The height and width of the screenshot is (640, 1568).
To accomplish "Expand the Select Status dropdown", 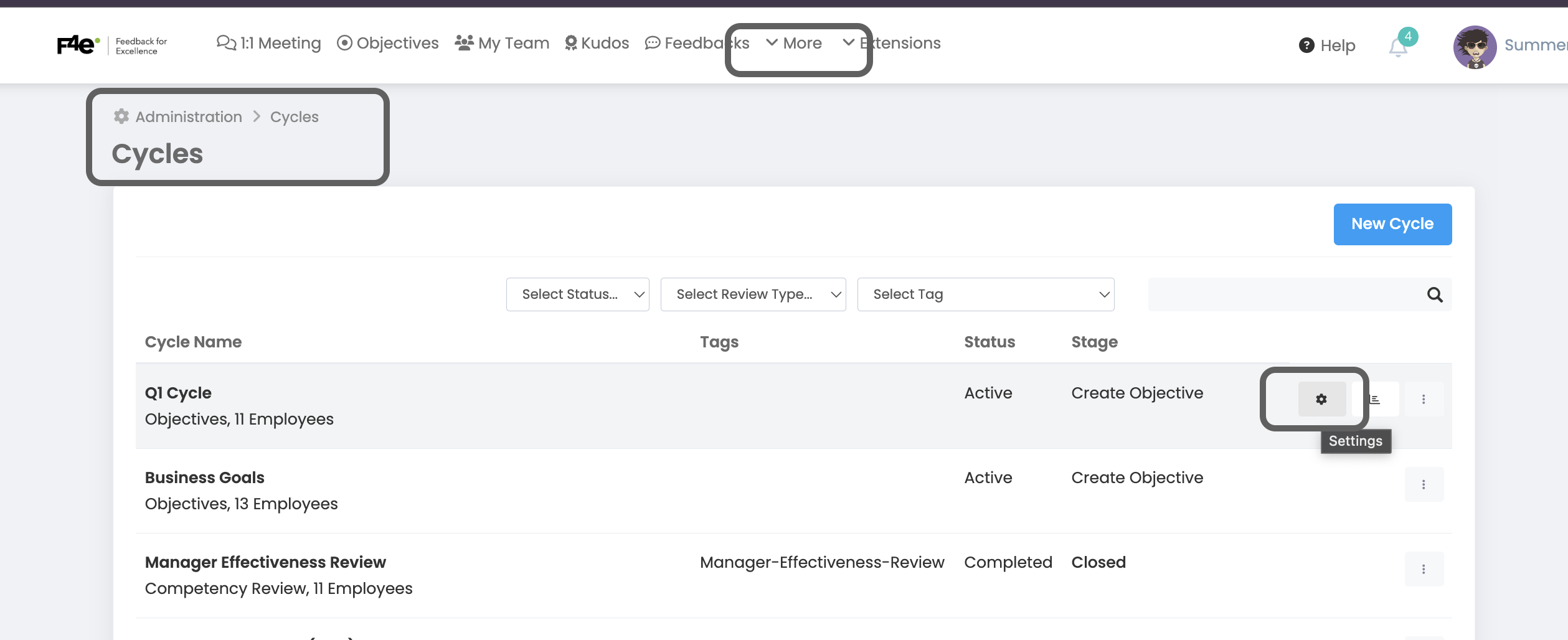I will [577, 294].
